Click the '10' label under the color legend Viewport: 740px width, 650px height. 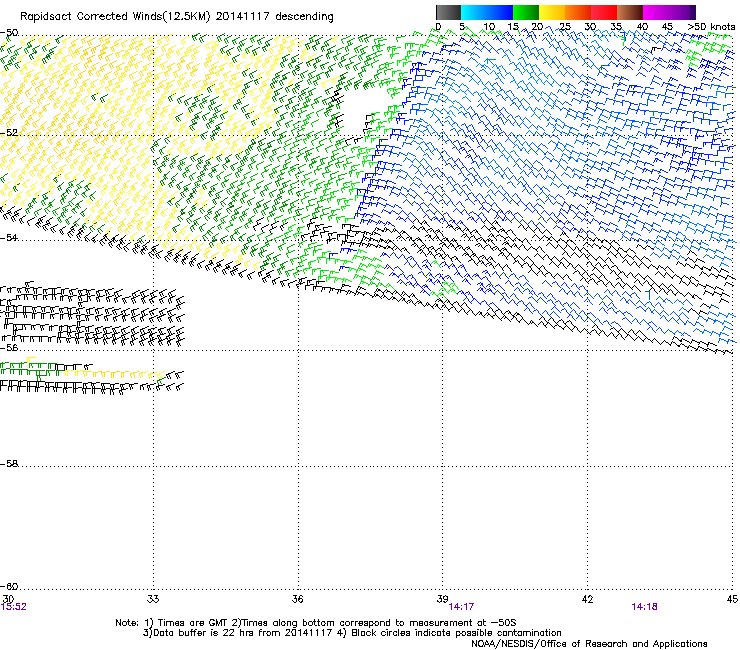[489, 27]
